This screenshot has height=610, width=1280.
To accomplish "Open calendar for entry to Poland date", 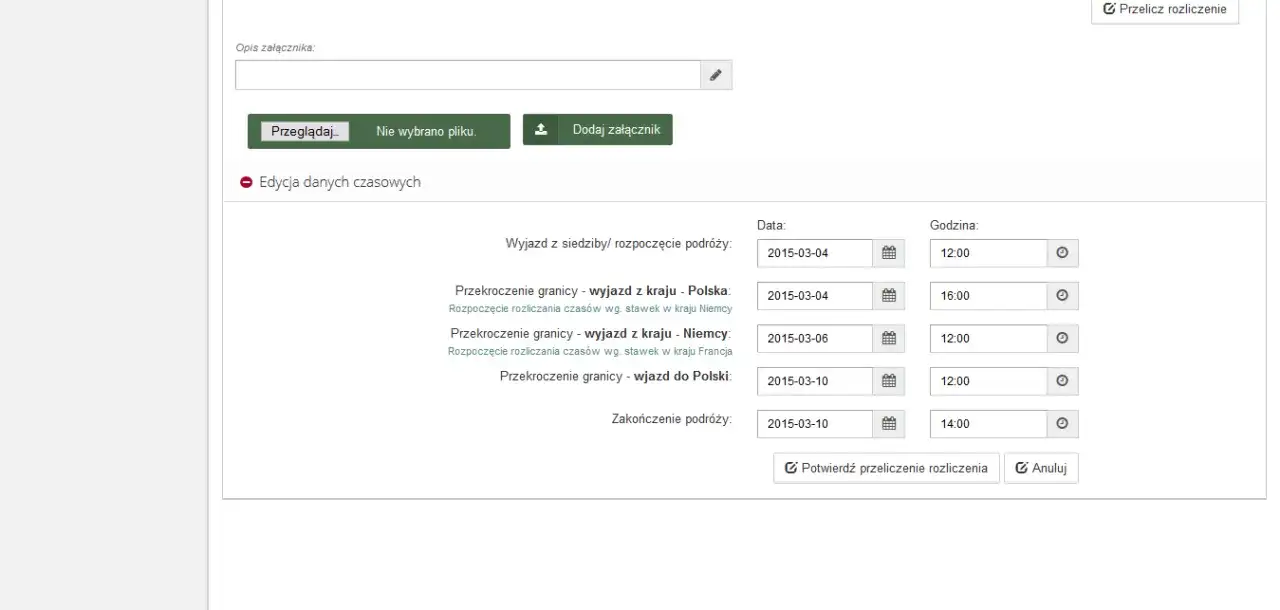I will pyautogui.click(x=888, y=381).
